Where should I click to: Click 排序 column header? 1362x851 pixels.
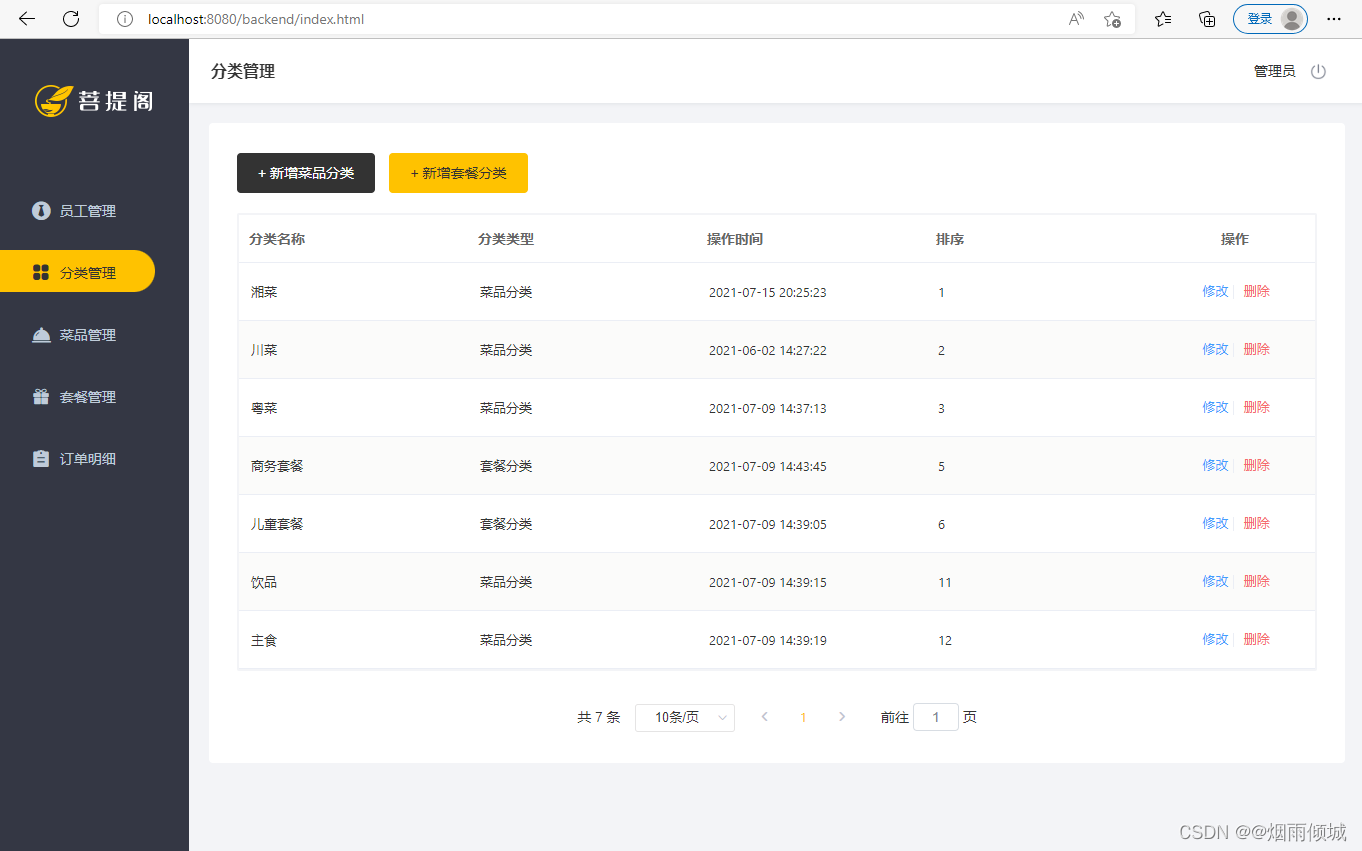point(950,239)
